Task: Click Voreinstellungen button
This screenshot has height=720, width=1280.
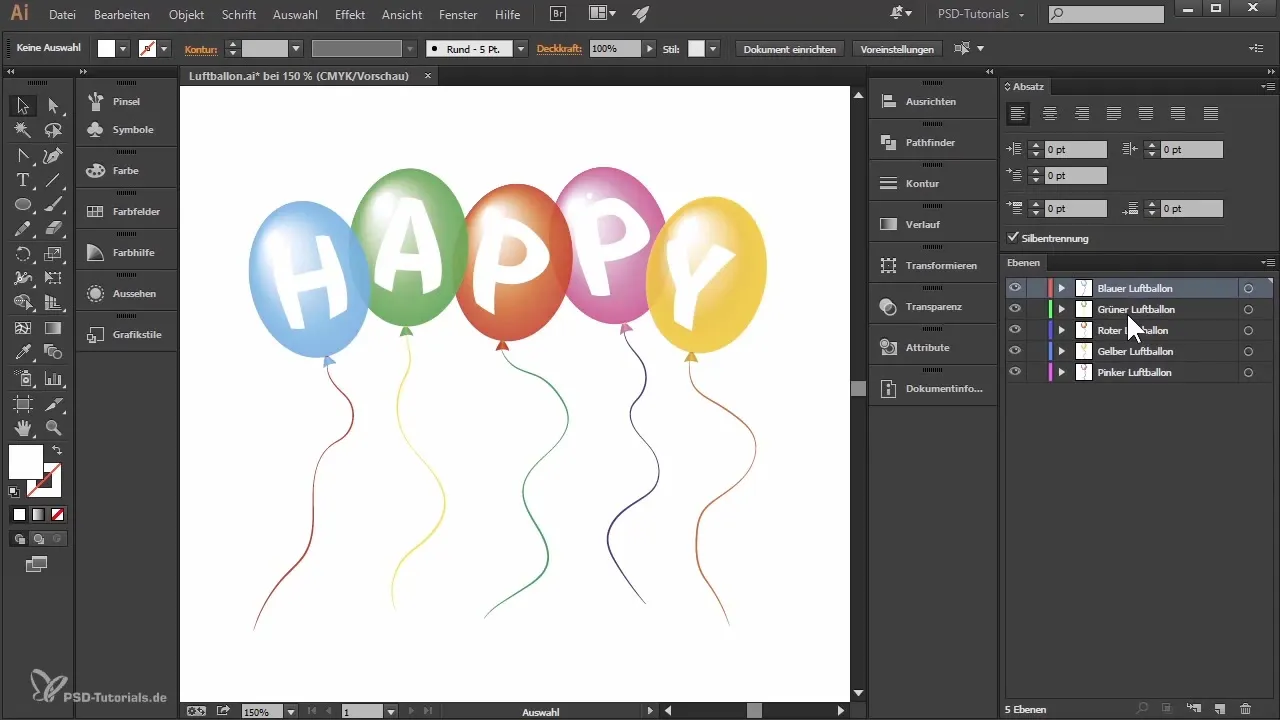Action: tap(897, 48)
